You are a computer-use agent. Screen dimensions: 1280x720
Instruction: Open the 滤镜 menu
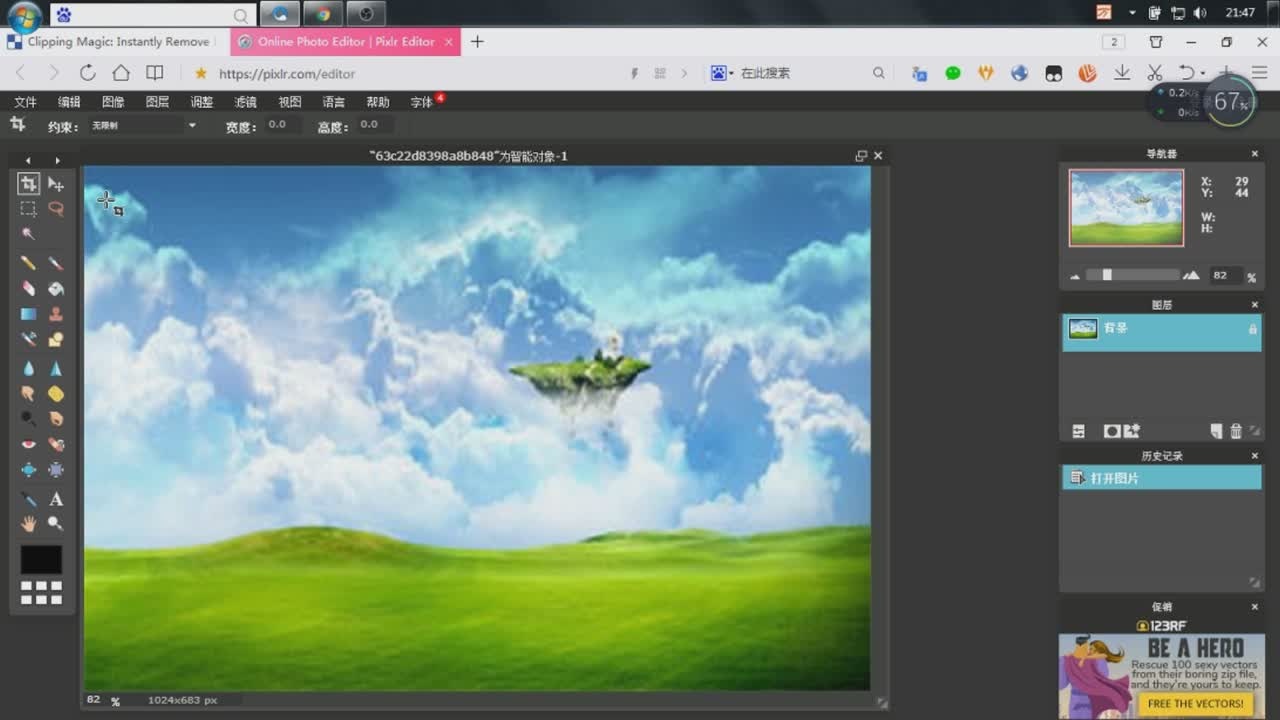245,102
